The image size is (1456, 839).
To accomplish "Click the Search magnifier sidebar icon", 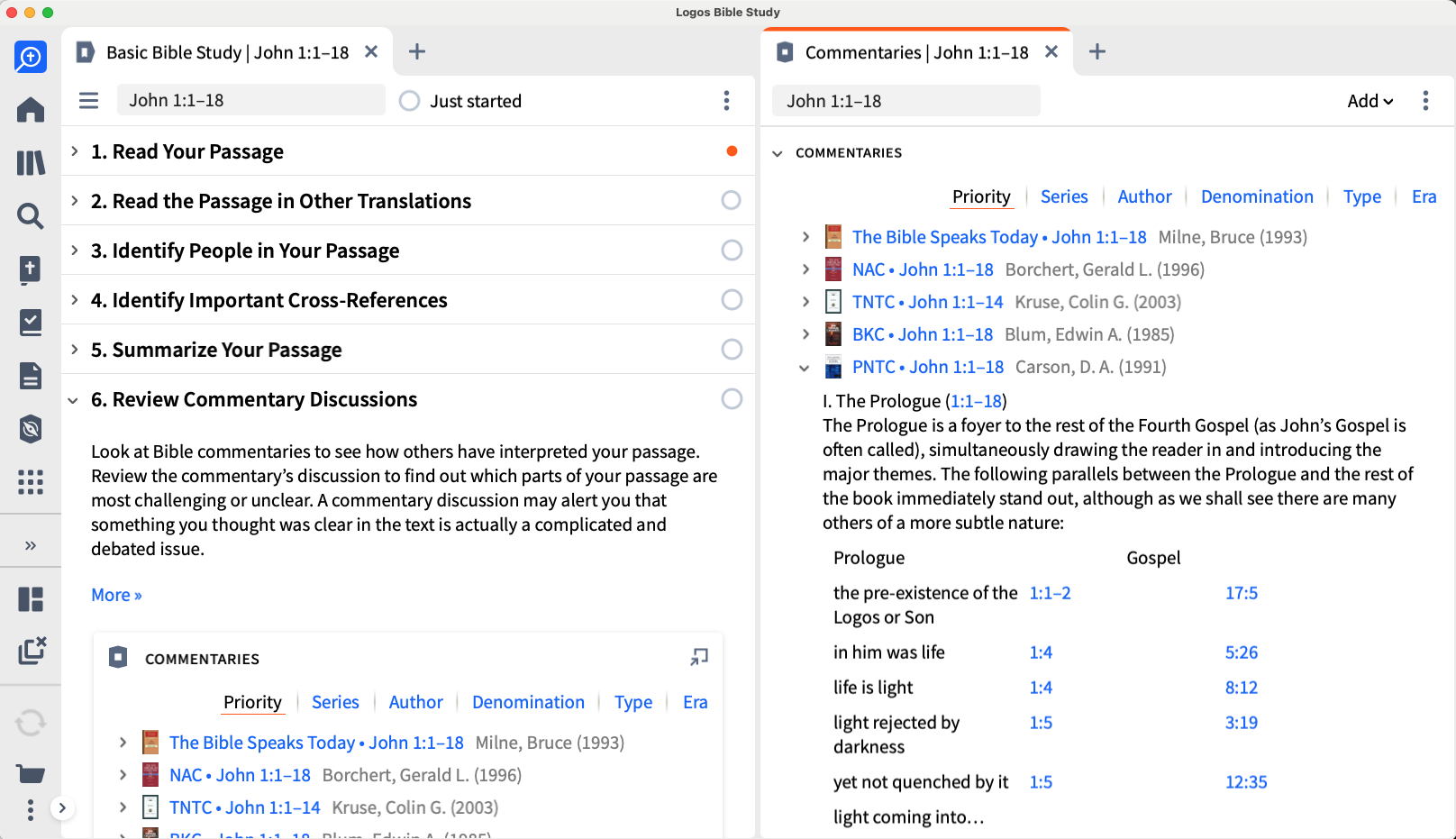I will tap(31, 216).
